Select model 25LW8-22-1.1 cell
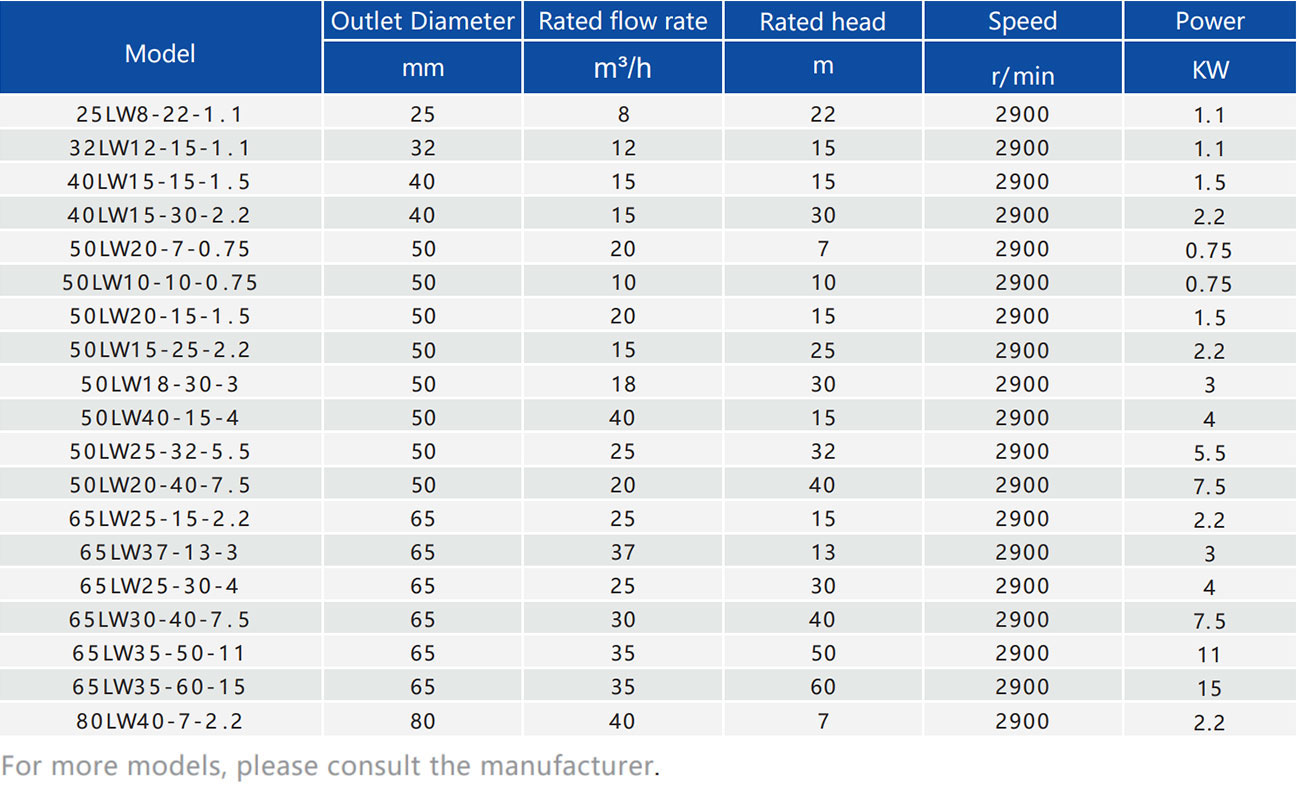 tap(160, 114)
